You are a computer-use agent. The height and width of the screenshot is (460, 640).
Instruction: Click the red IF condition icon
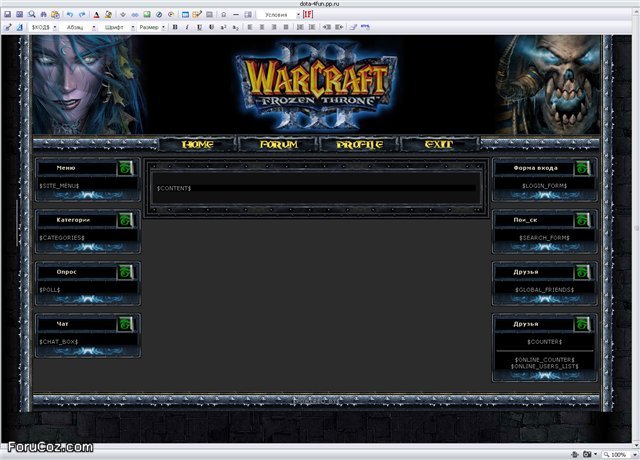click(x=308, y=15)
